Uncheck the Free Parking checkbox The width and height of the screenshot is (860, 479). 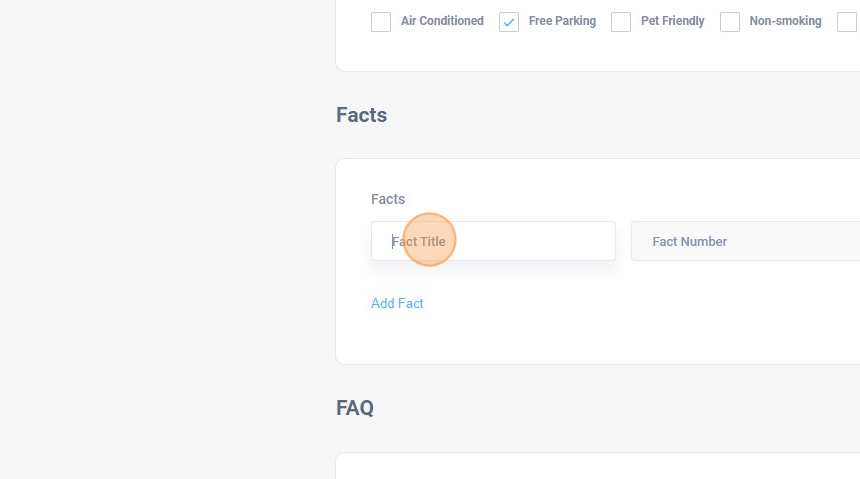point(509,22)
